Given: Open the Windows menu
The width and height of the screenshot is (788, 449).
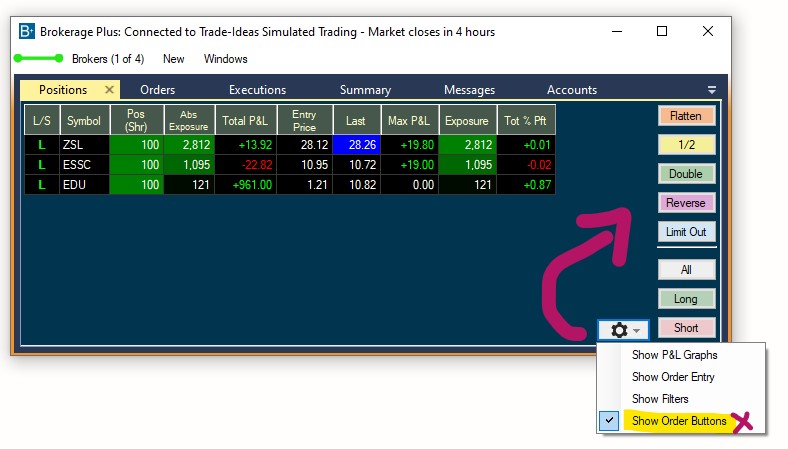Looking at the screenshot, I should point(225,59).
